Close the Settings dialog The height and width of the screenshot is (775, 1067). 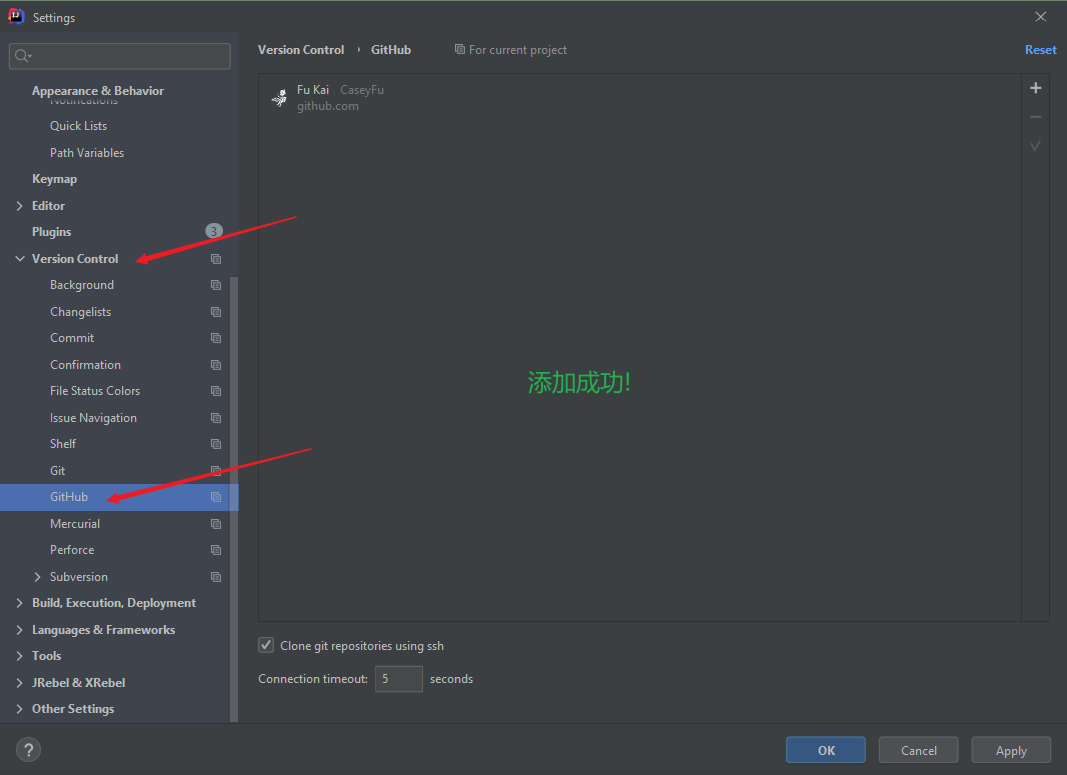point(1040,16)
